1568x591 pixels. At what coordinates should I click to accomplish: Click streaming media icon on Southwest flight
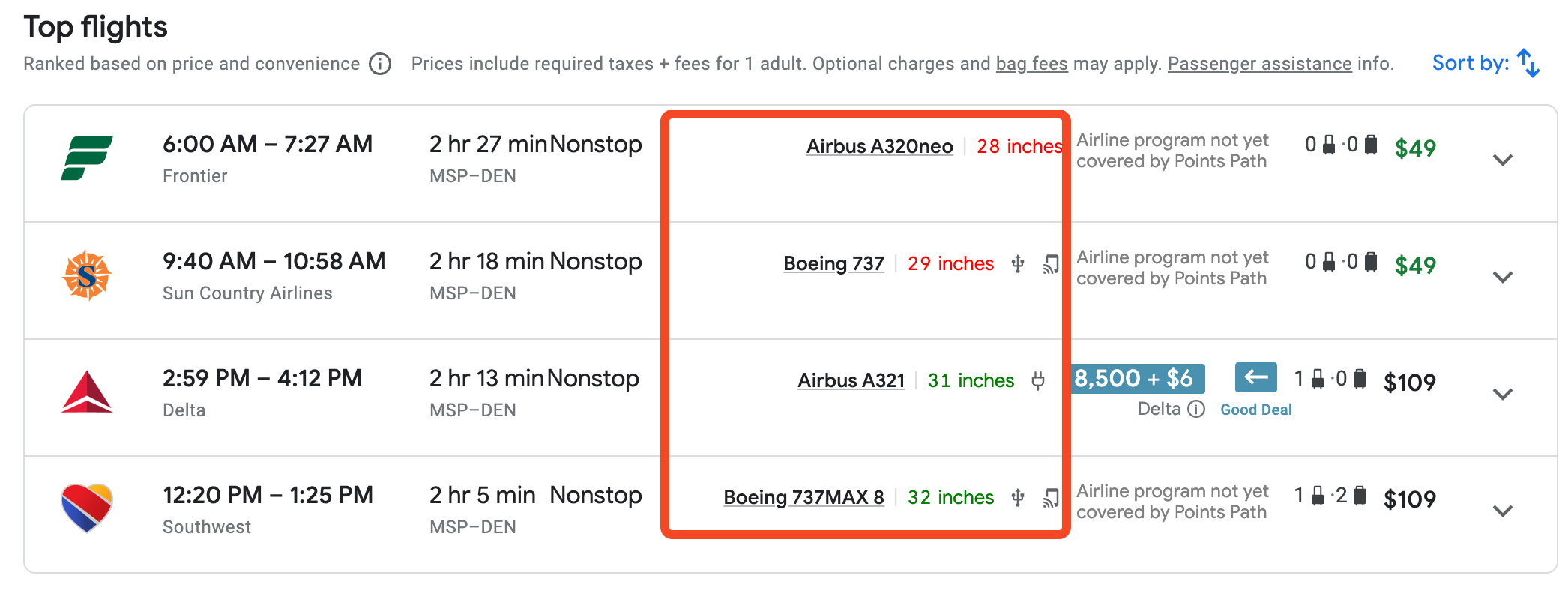coord(1051,498)
